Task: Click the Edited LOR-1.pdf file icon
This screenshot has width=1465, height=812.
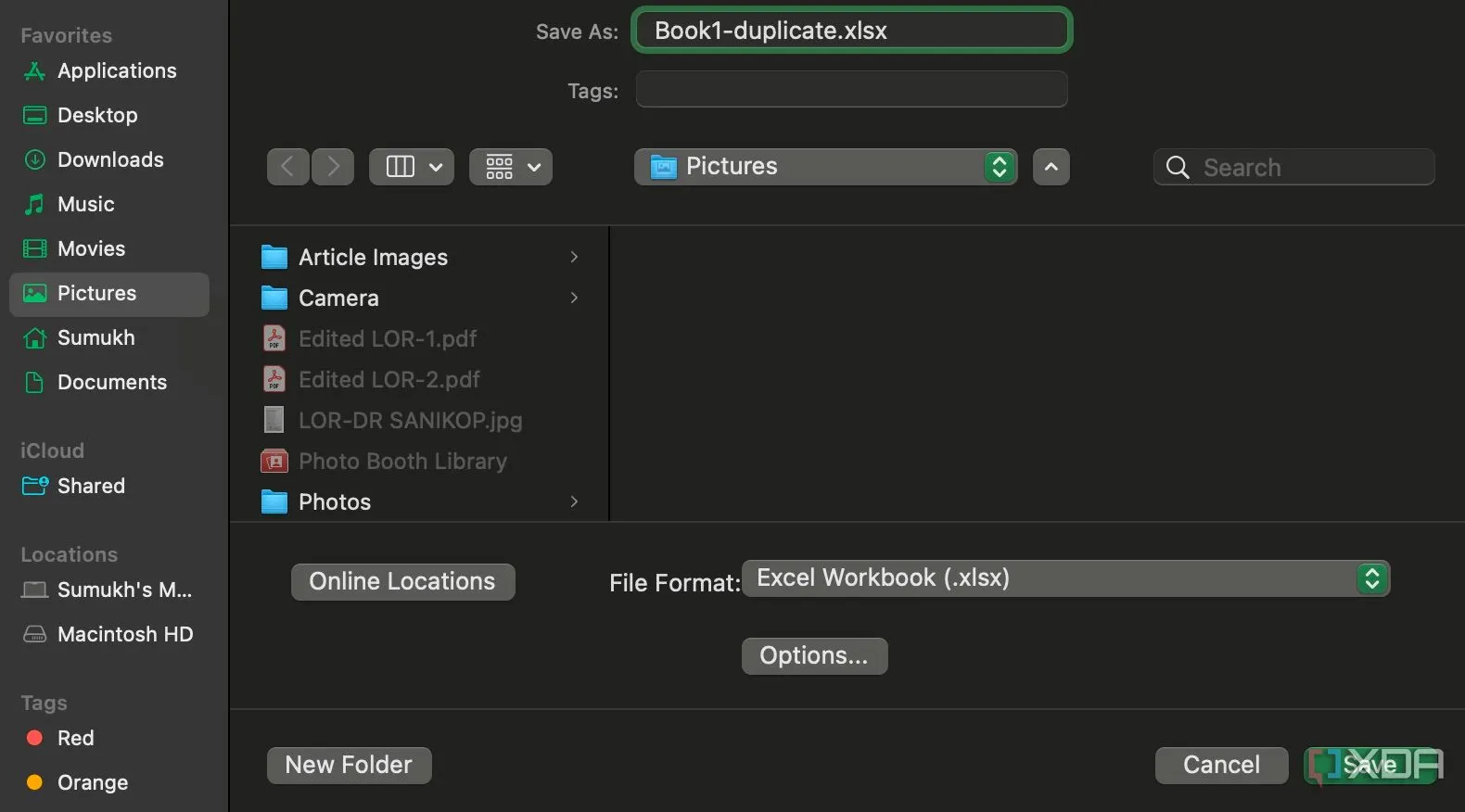Action: coord(274,338)
